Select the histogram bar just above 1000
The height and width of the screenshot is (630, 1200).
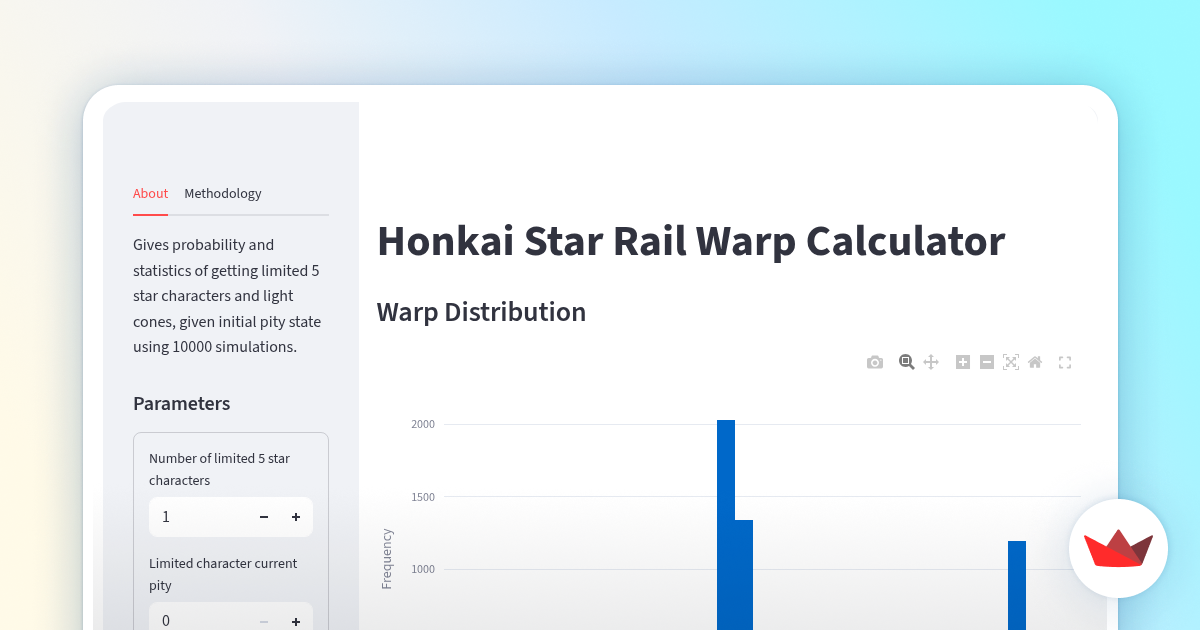pos(1017,585)
